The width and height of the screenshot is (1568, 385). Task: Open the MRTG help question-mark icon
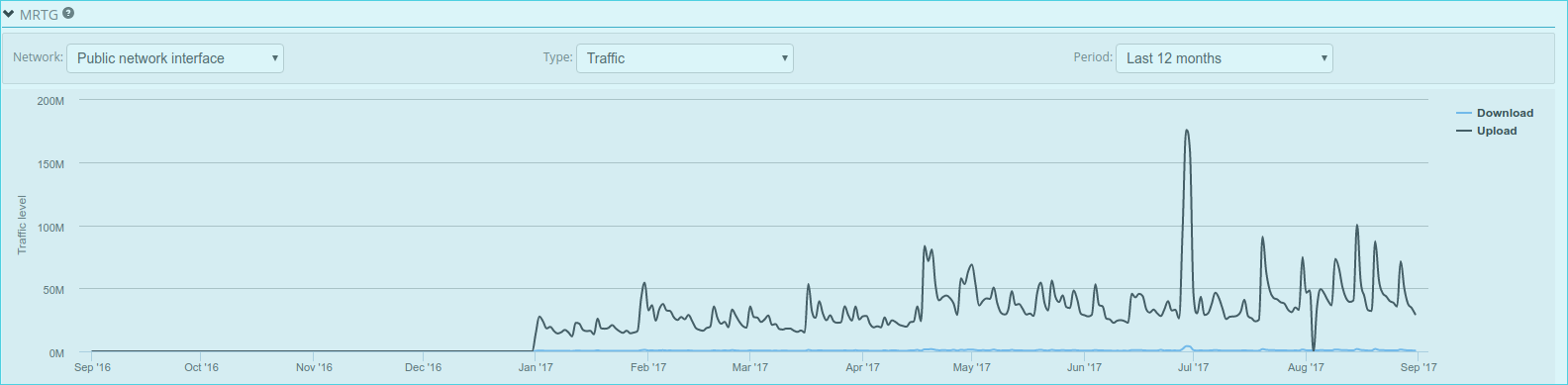coord(68,14)
